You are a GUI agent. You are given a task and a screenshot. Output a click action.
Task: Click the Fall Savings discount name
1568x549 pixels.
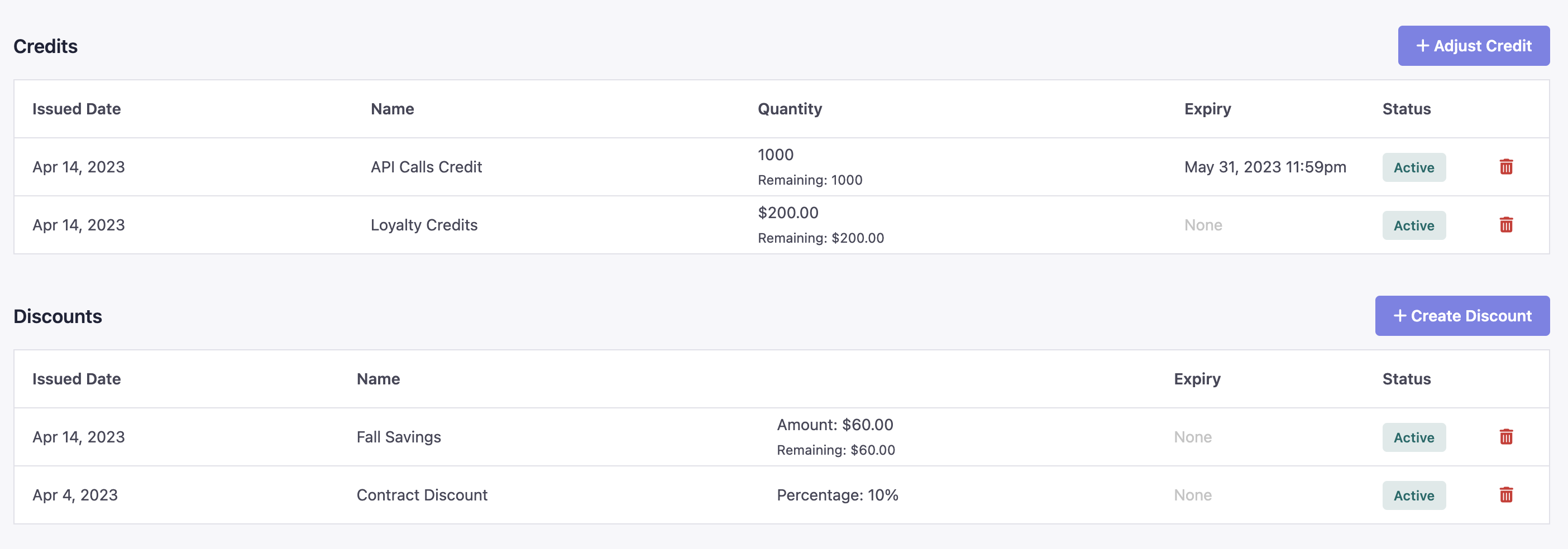coord(399,436)
